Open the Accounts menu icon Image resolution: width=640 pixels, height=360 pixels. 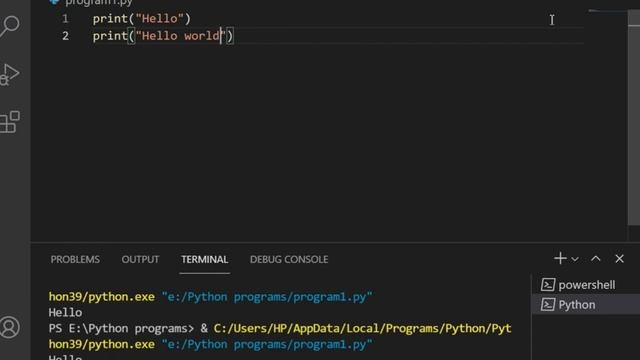coord(10,327)
